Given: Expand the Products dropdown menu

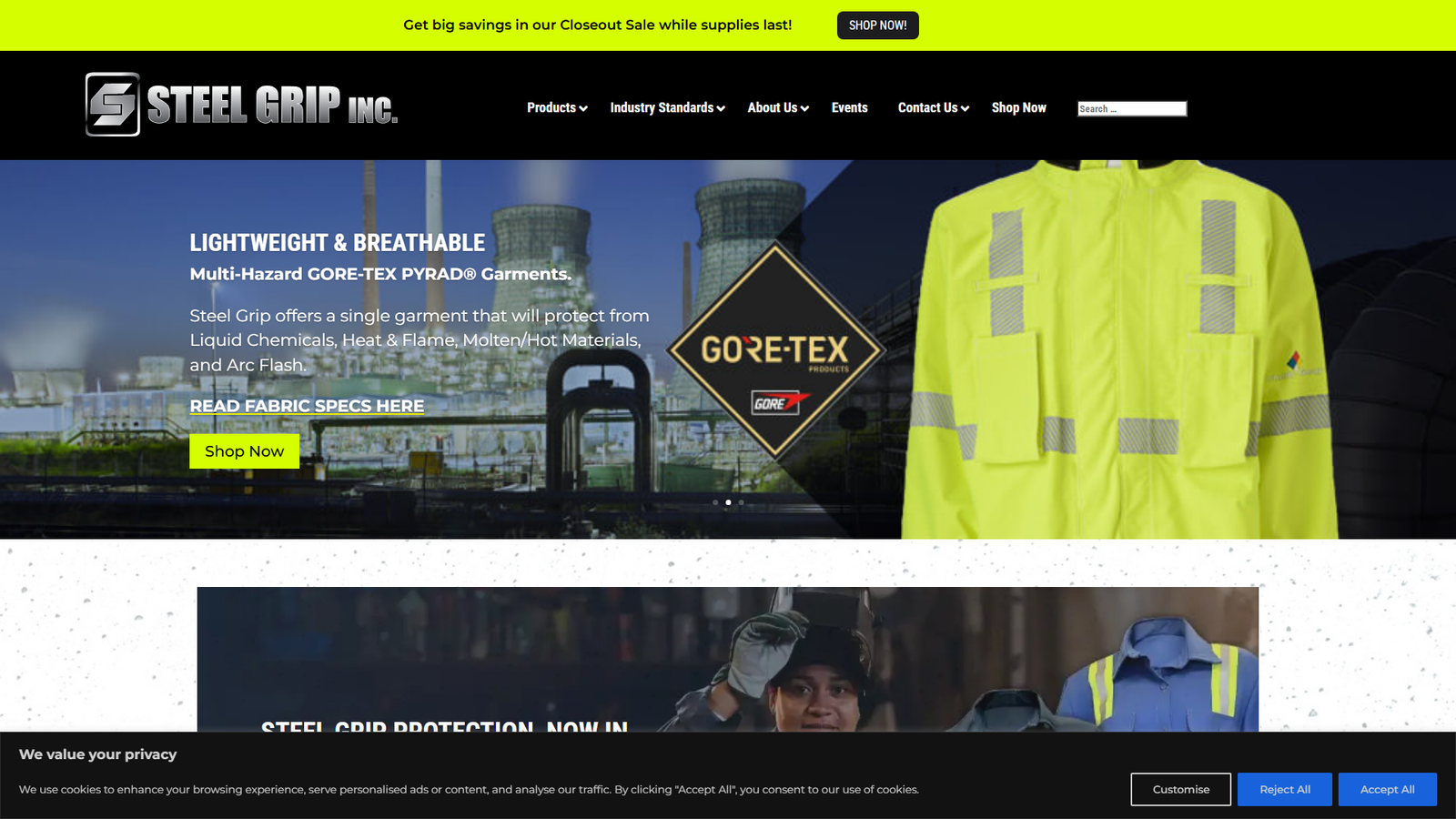Looking at the screenshot, I should [x=557, y=107].
